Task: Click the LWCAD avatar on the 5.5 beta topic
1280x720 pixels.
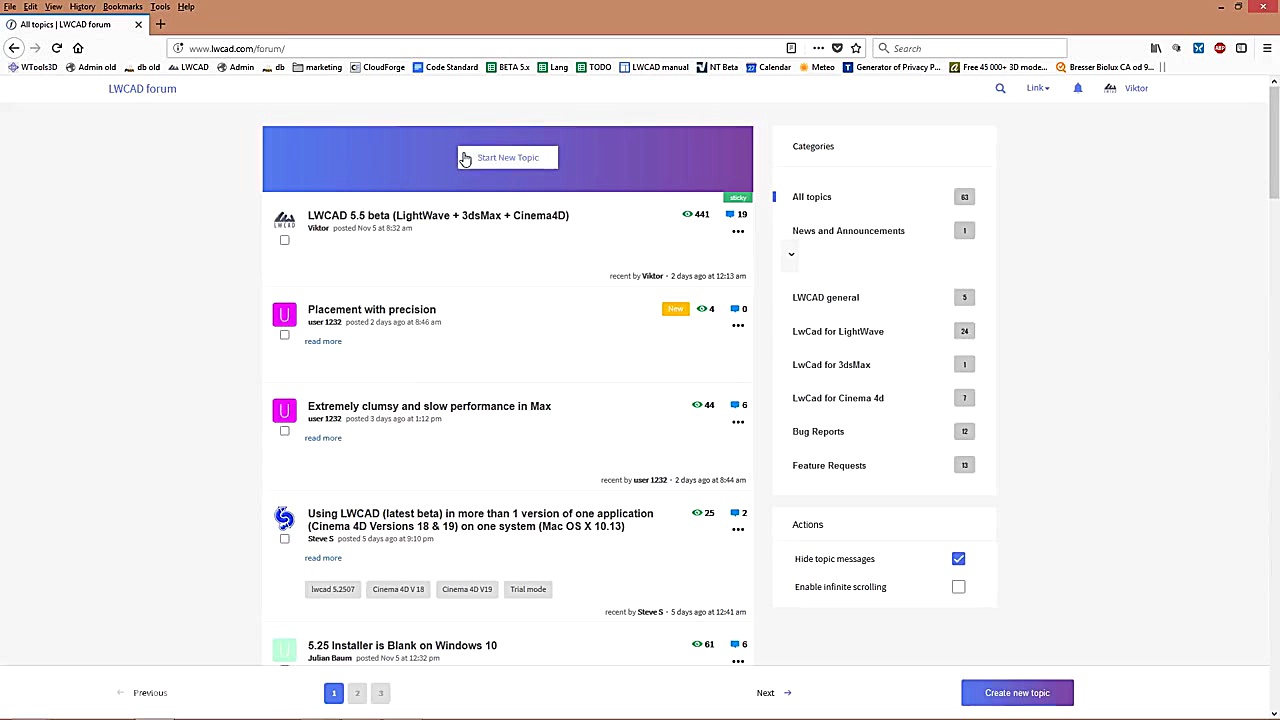Action: [284, 220]
